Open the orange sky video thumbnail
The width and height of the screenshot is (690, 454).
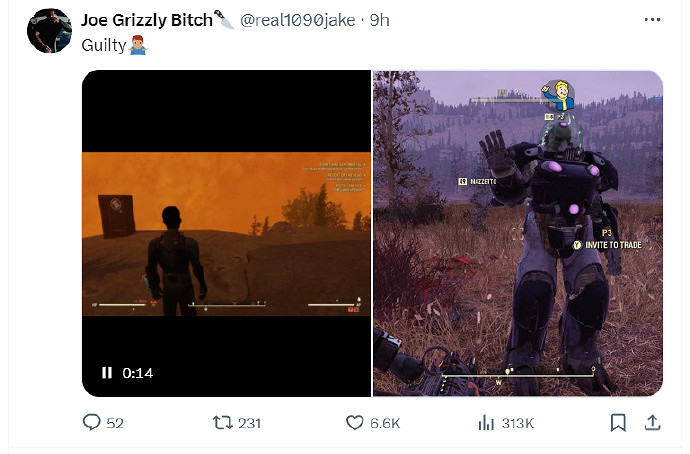coord(227,233)
